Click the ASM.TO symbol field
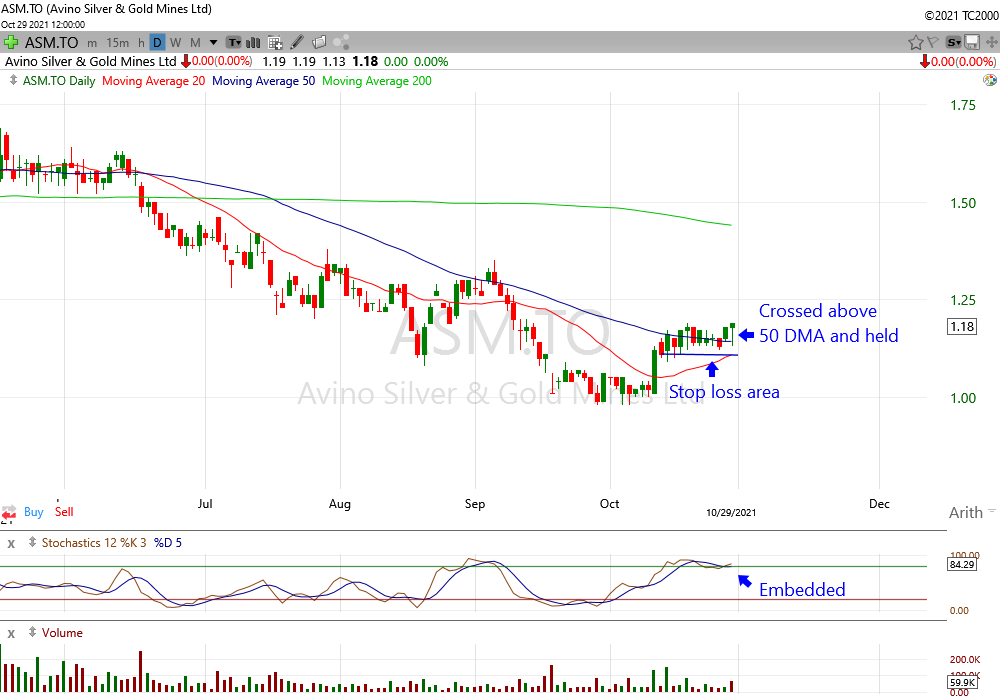 pyautogui.click(x=51, y=43)
